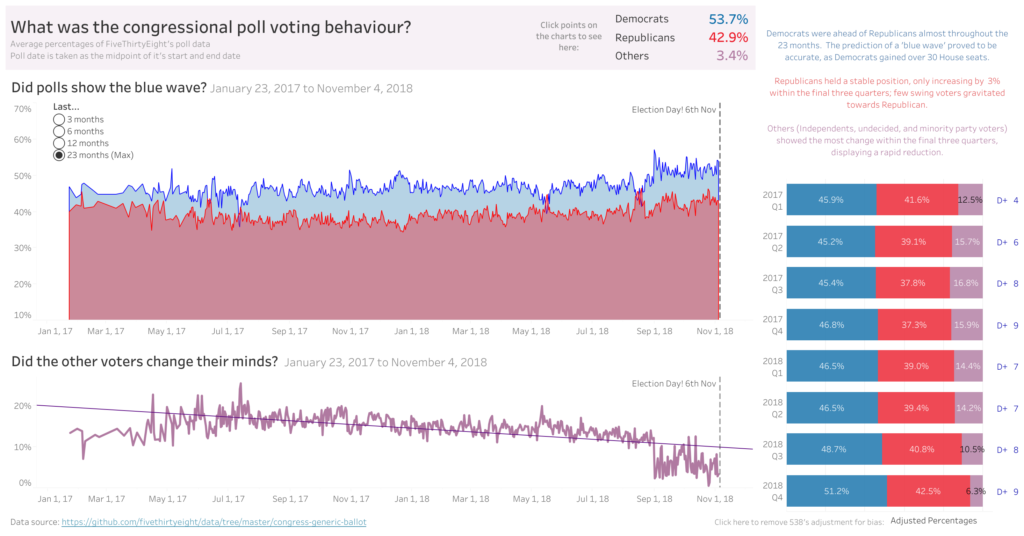Click the 2018 Q4 Republicans red bar
The width and height of the screenshot is (1024, 536).
[926, 491]
